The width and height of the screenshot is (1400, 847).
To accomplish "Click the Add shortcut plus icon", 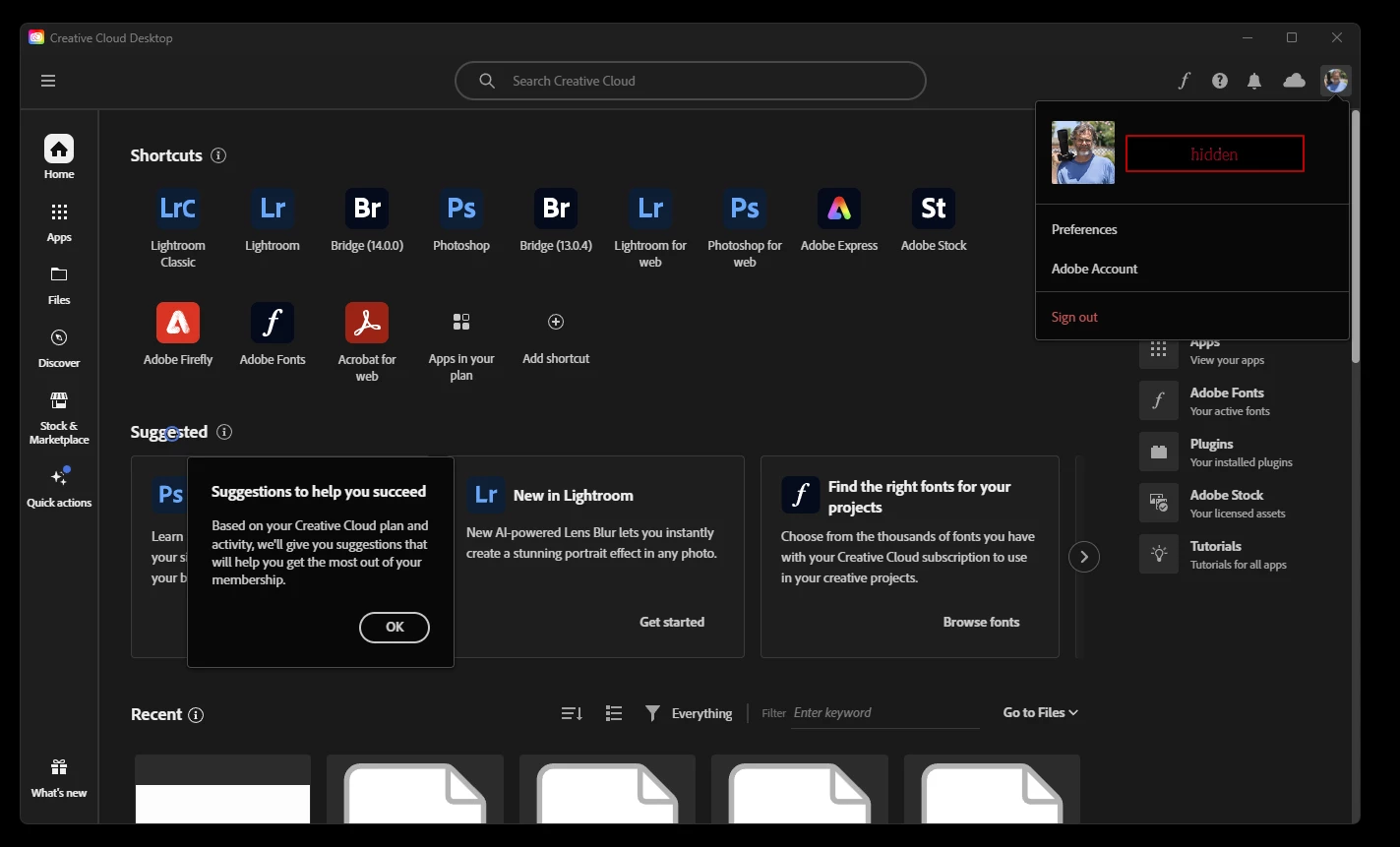I will 556,322.
